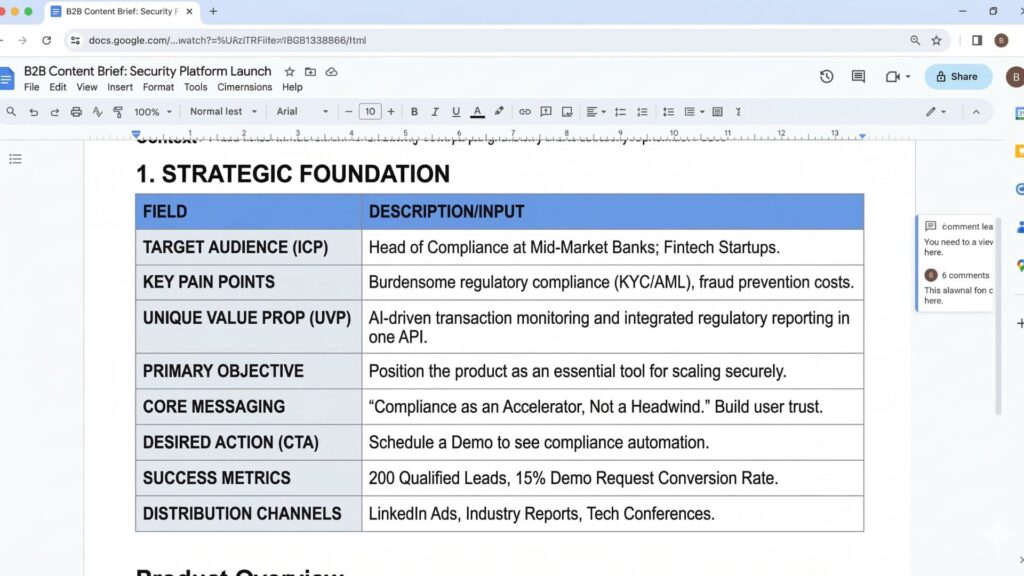
Task: Toggle italic formatting
Action: click(434, 111)
